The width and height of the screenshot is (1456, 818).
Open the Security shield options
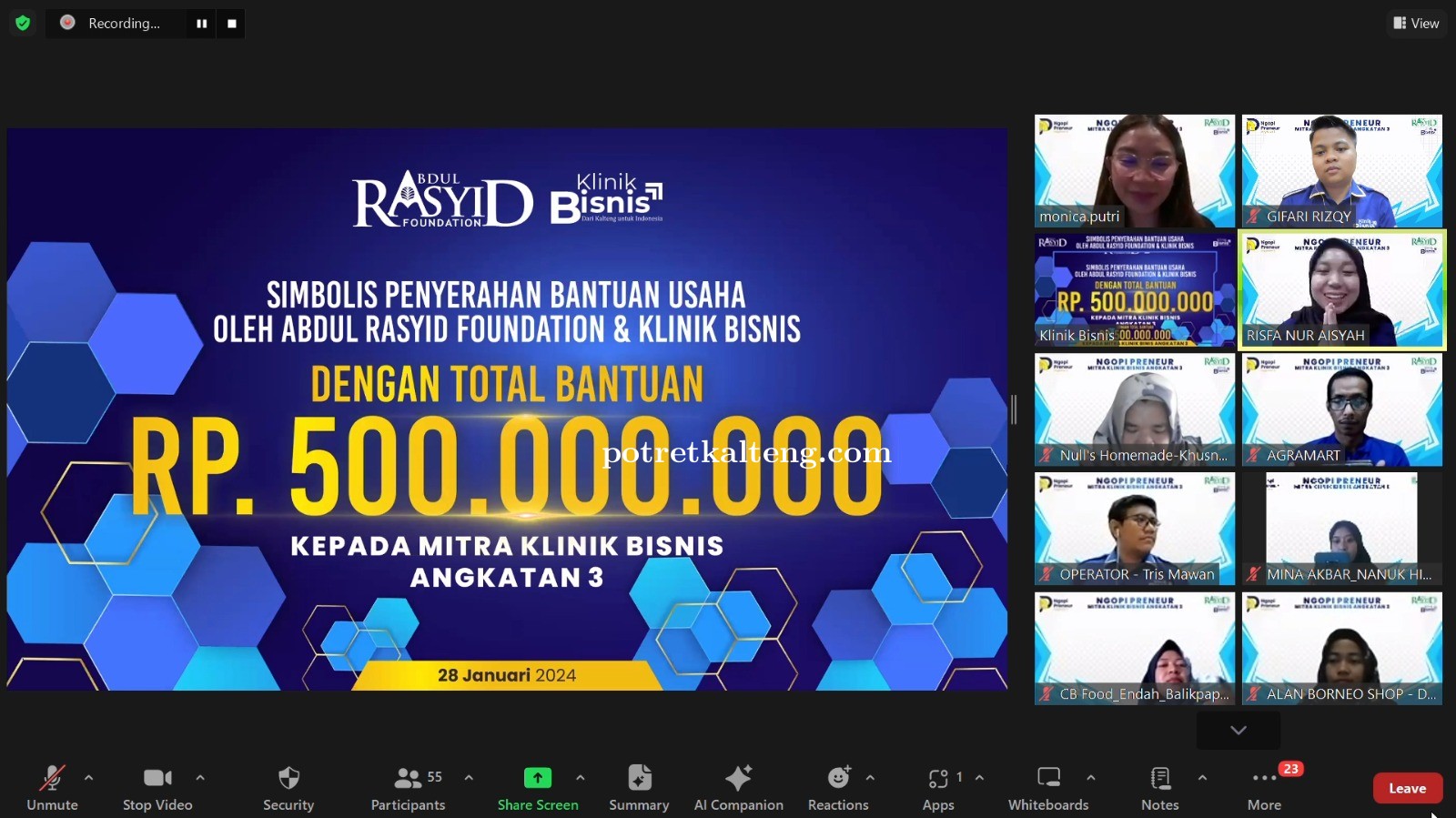[288, 788]
